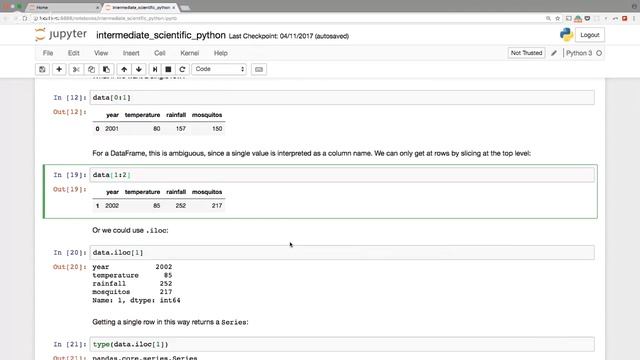Close the intermediate_scientific_python browser tab
Image resolution: width=640 pixels, height=360 pixels.
[x=173, y=7]
